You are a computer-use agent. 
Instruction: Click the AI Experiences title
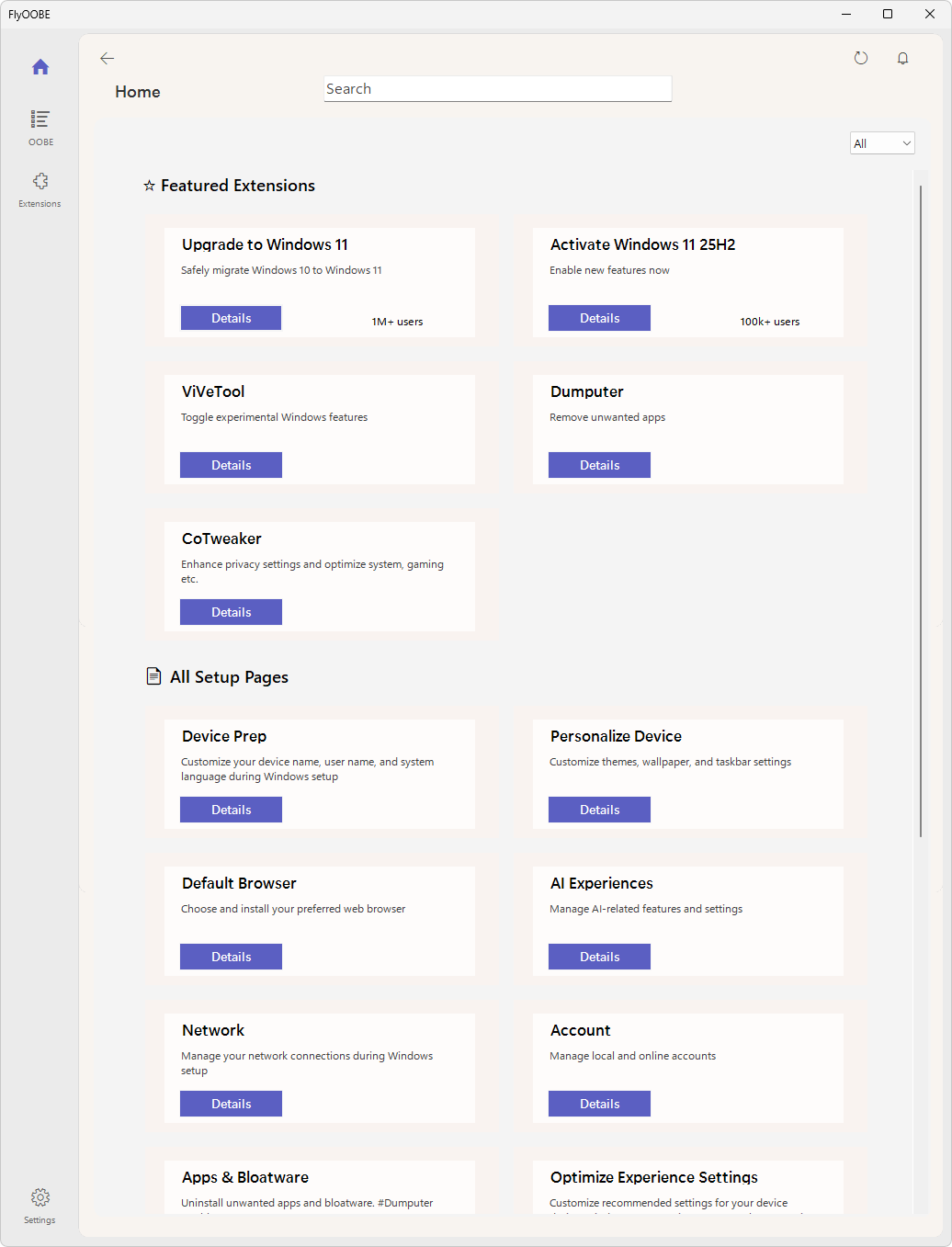pyautogui.click(x=601, y=883)
